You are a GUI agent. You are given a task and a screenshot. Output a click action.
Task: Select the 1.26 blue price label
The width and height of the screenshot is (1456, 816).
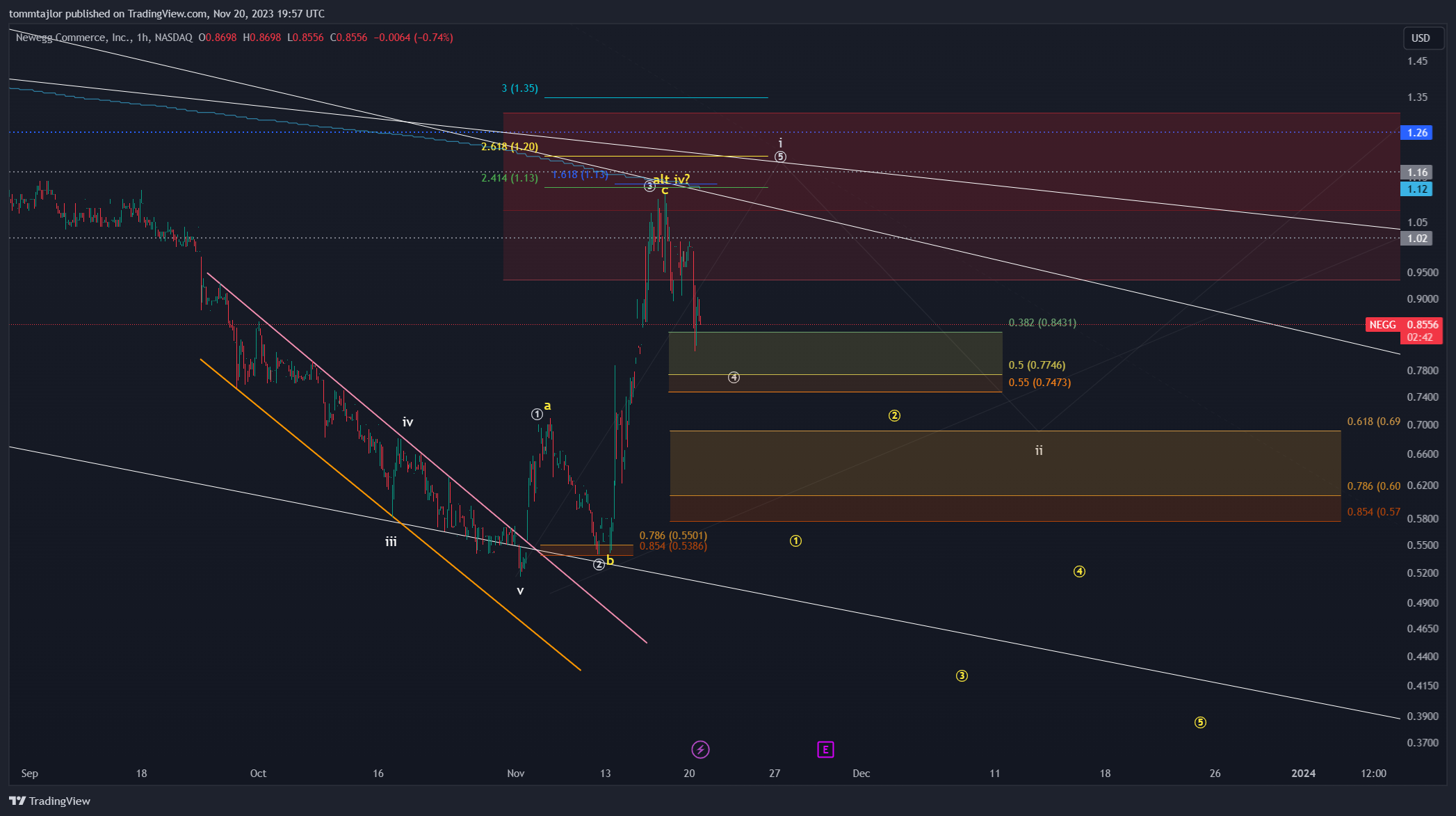1417,132
